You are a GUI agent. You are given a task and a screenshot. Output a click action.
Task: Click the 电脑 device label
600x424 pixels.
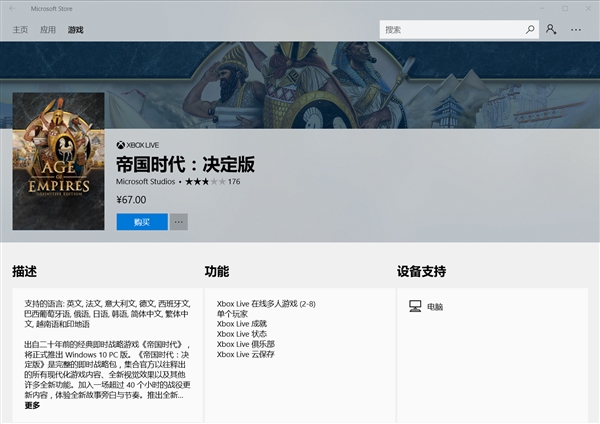click(x=435, y=307)
